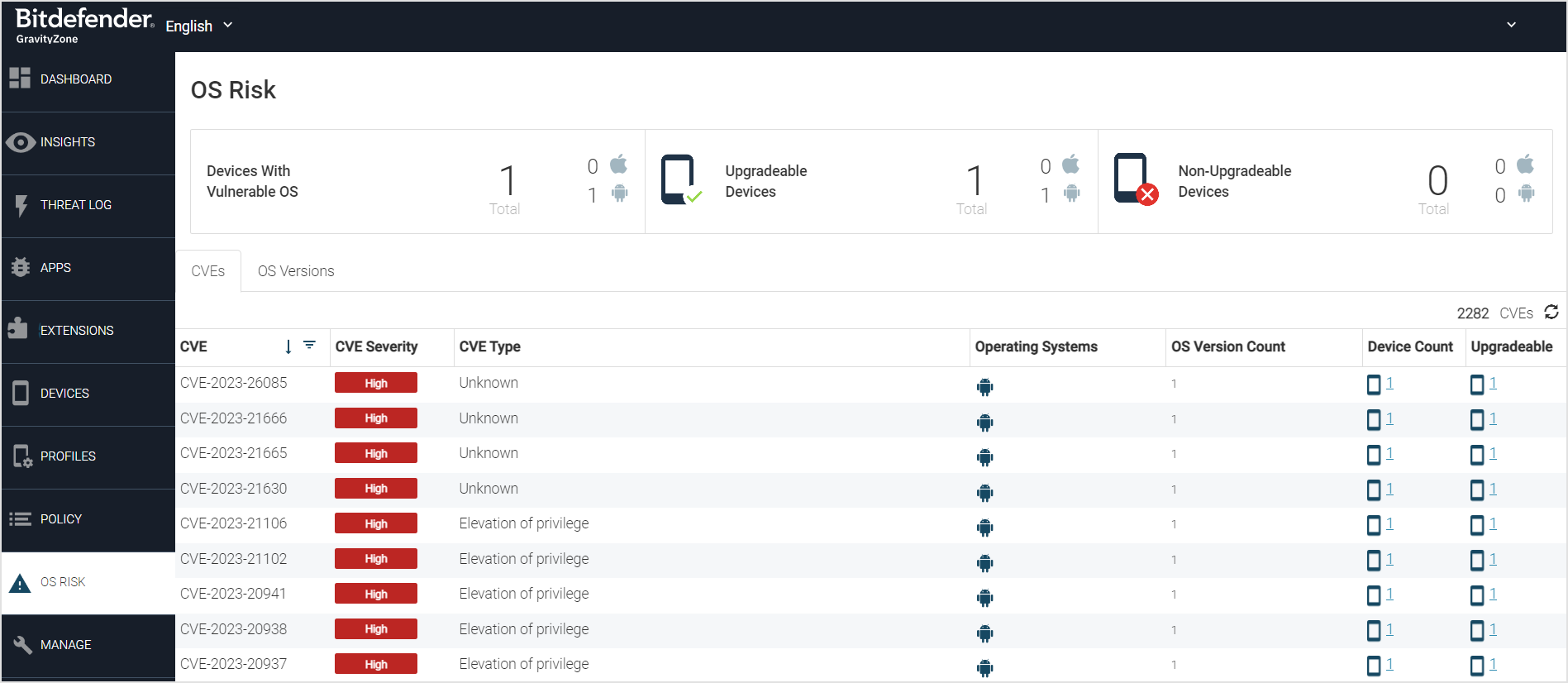Open Upgradeable link for CVE-2023-26085
Image resolution: width=1568 pixels, height=683 pixels.
point(1494,383)
